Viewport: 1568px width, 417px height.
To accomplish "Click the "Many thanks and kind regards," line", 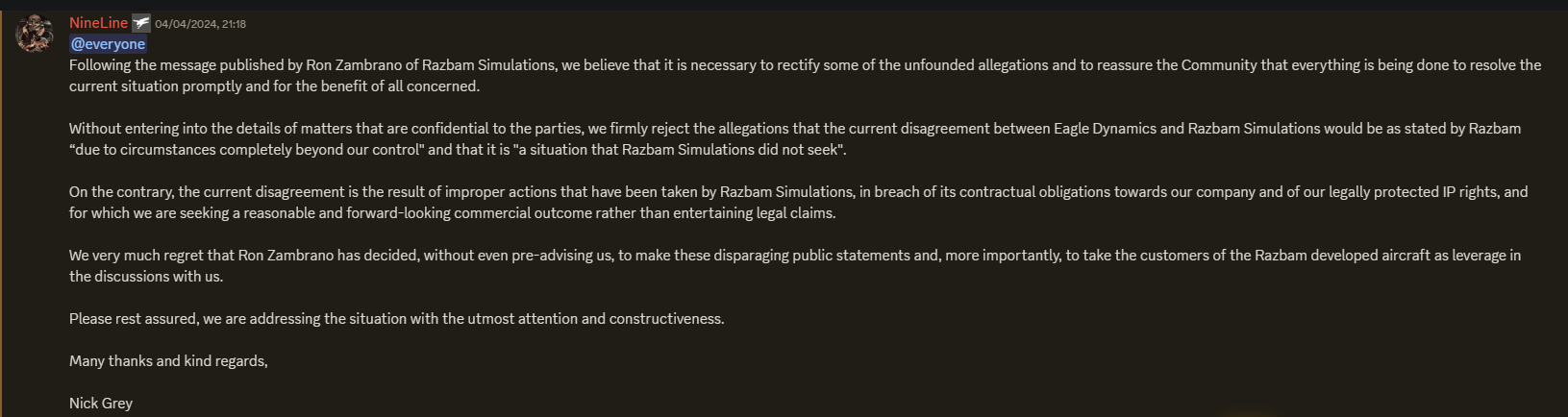I will tap(168, 361).
